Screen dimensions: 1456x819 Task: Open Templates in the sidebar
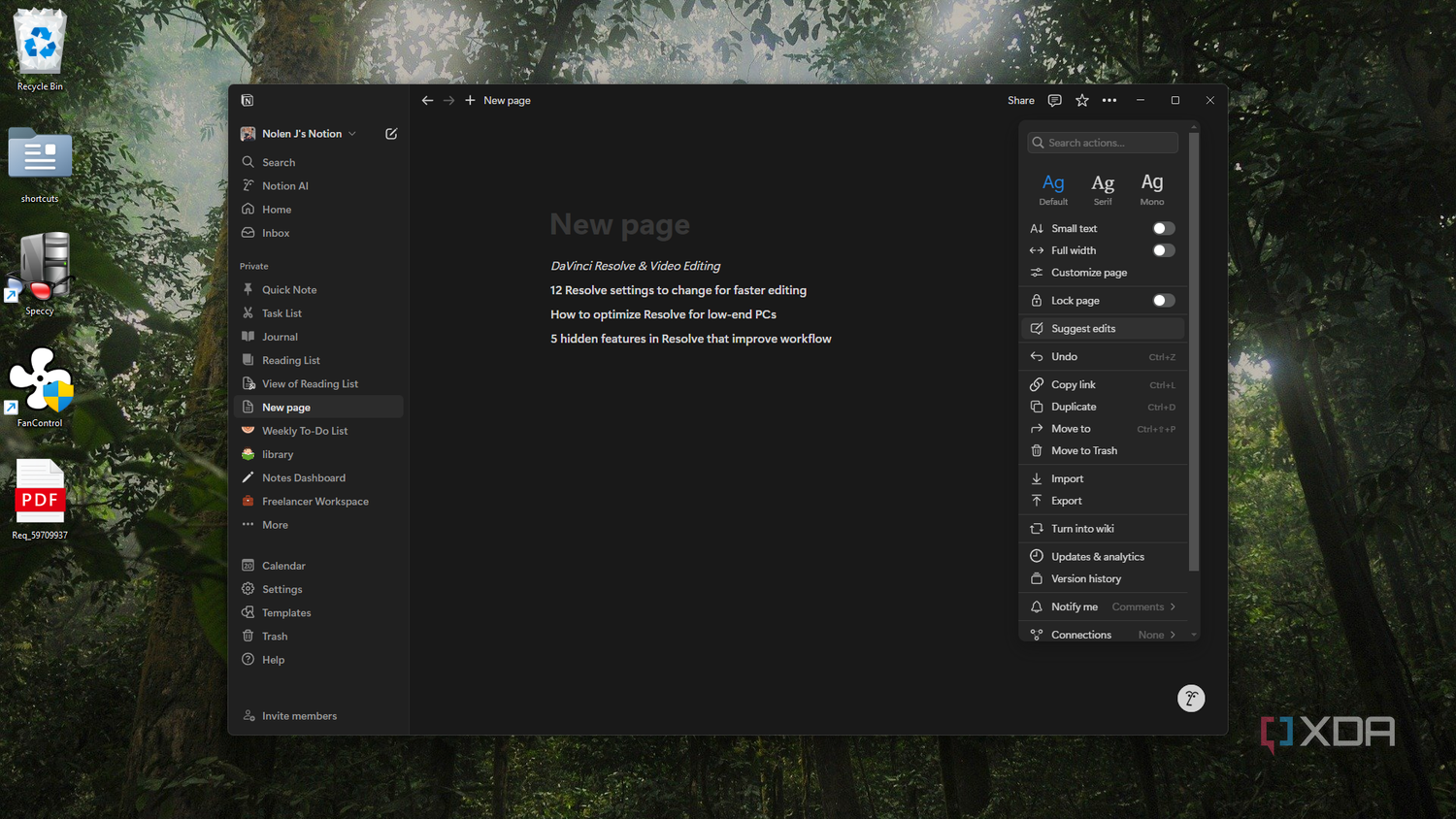coord(319,612)
